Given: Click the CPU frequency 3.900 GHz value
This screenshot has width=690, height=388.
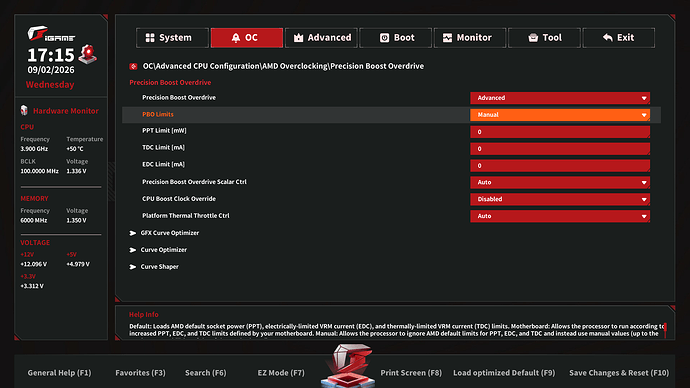Looking at the screenshot, I should 34,149.
